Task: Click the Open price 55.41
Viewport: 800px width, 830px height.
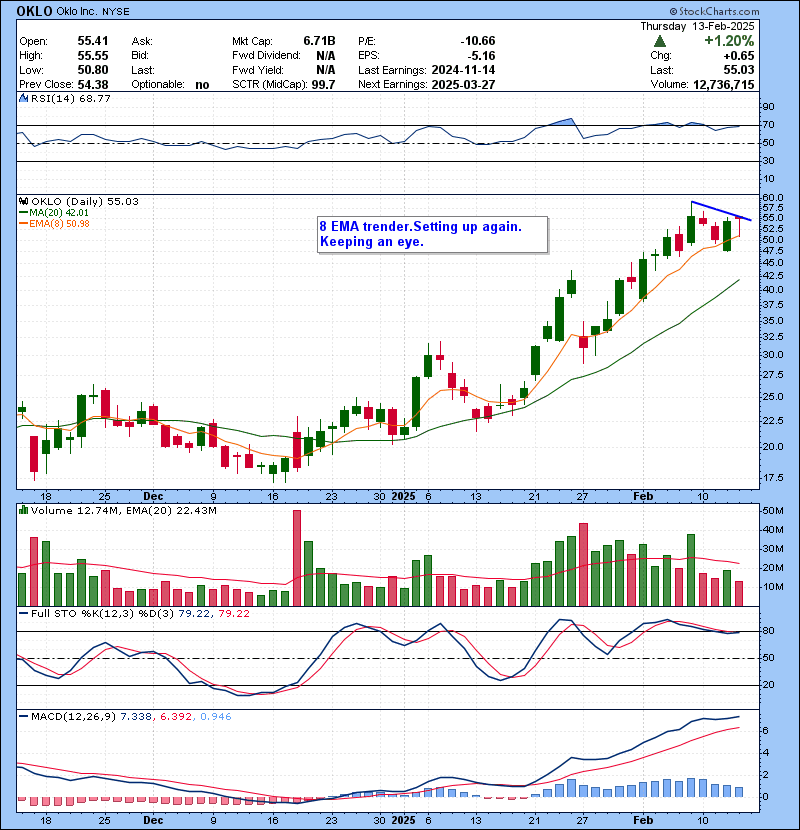Action: (93, 41)
